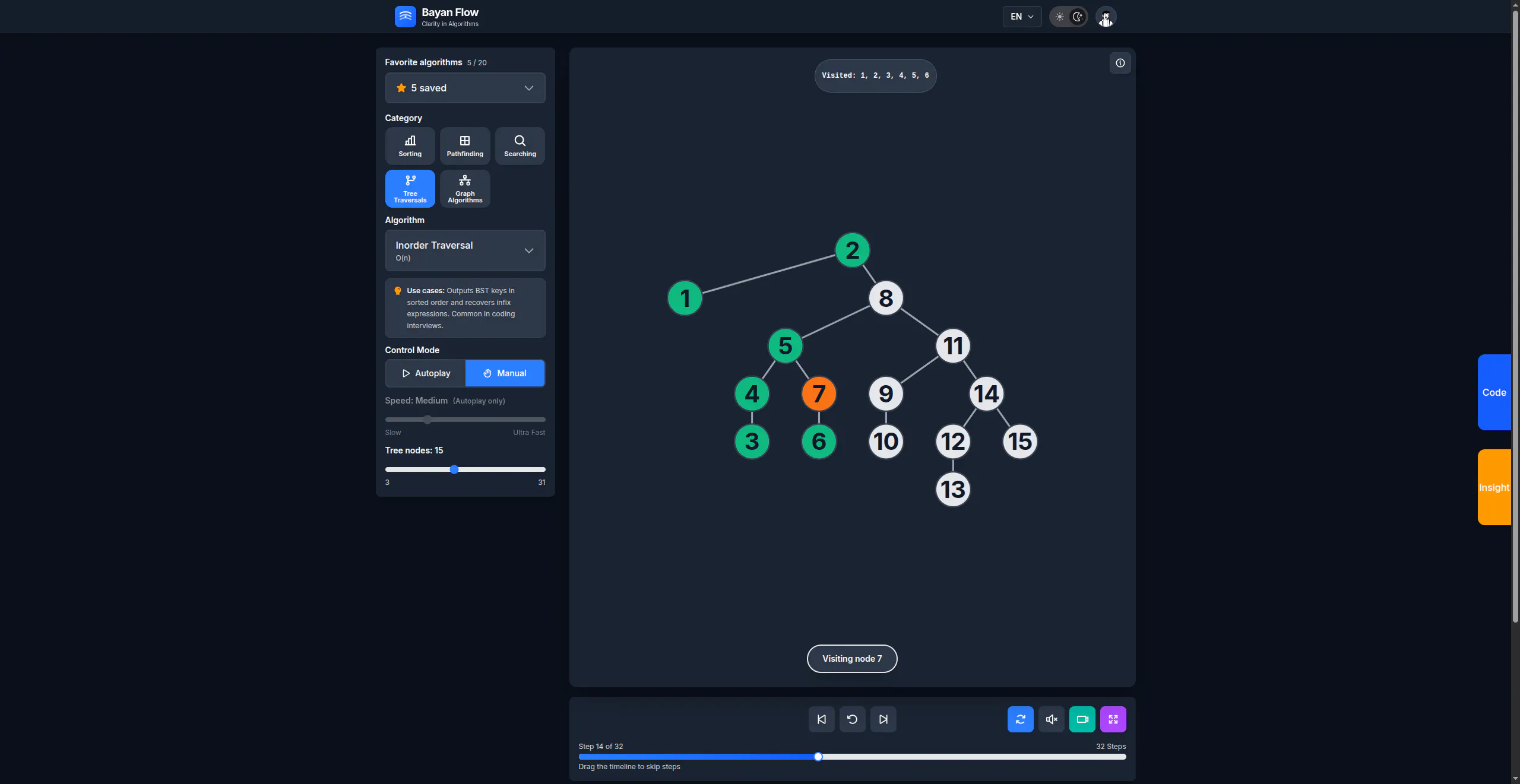Click tree node 13
The width and height of the screenshot is (1520, 784).
click(x=953, y=490)
